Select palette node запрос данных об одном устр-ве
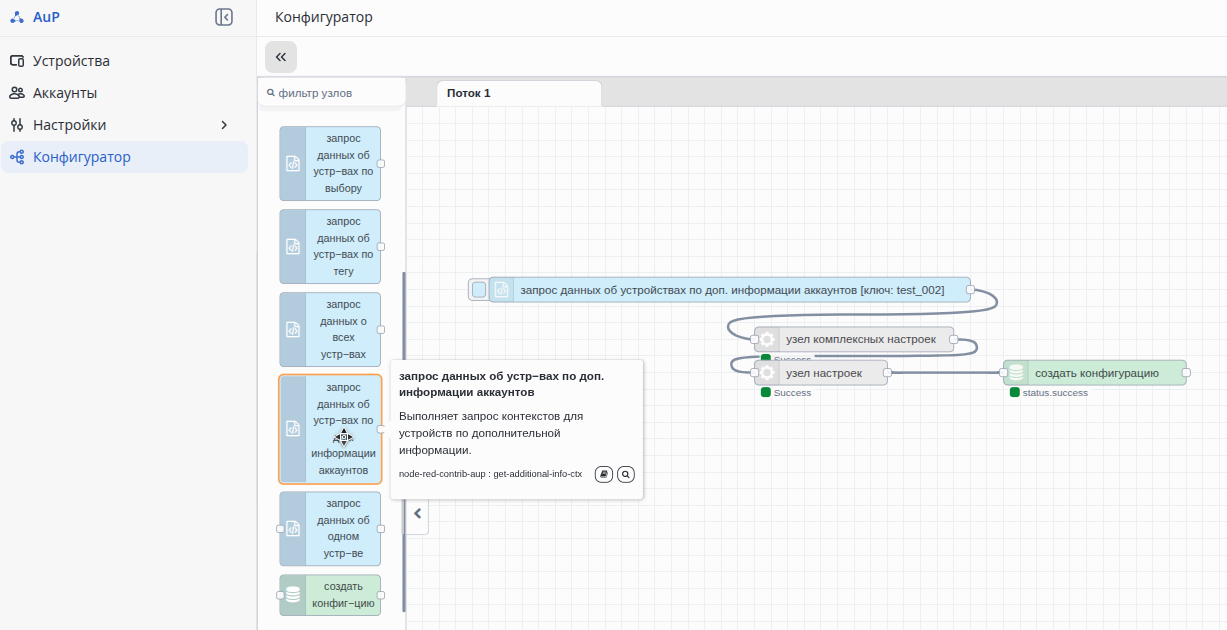The height and width of the screenshot is (630, 1227). point(330,528)
